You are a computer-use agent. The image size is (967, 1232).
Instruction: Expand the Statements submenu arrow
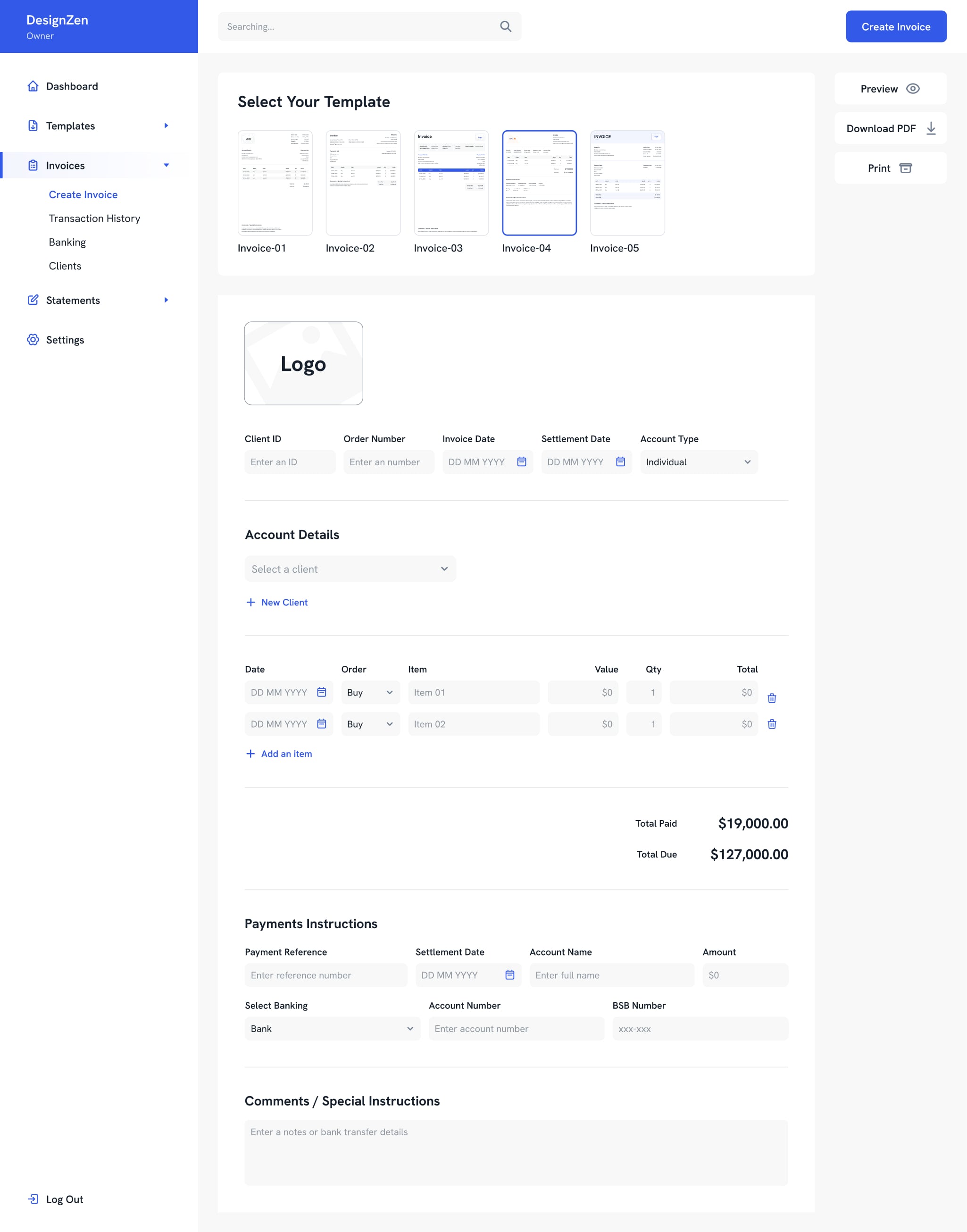click(166, 300)
